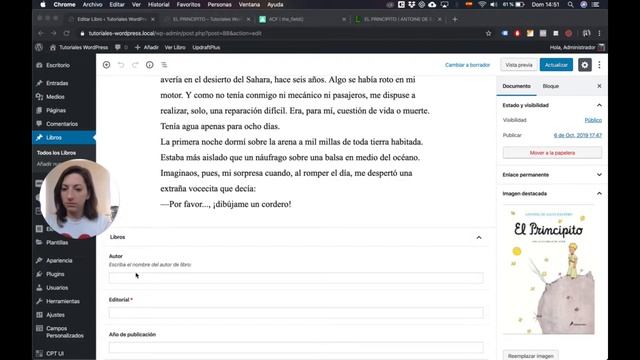Open Ajustes in the sidebar

tap(56, 315)
